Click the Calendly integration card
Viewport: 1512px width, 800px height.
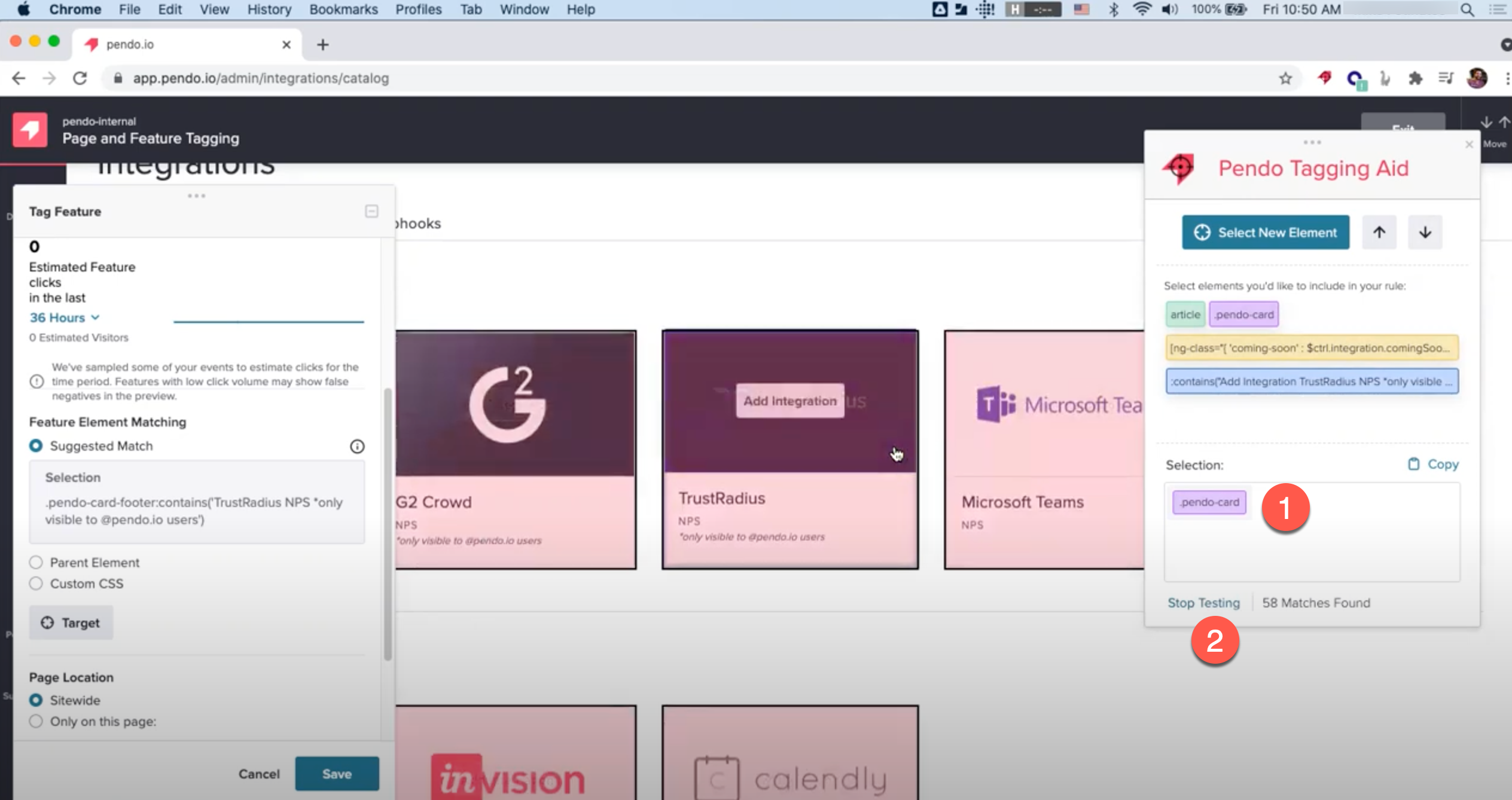[790, 753]
